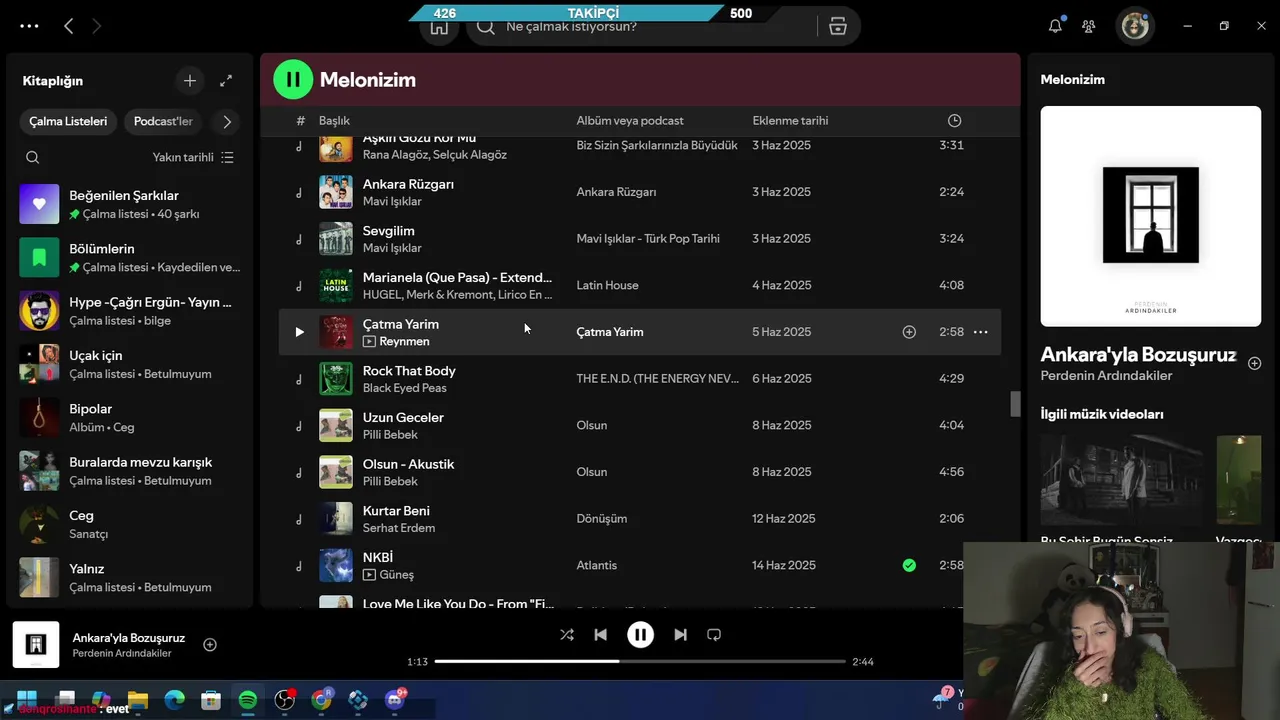Viewport: 1280px width, 720px height.
Task: Show more library filter chips with arrow
Action: pos(227,121)
